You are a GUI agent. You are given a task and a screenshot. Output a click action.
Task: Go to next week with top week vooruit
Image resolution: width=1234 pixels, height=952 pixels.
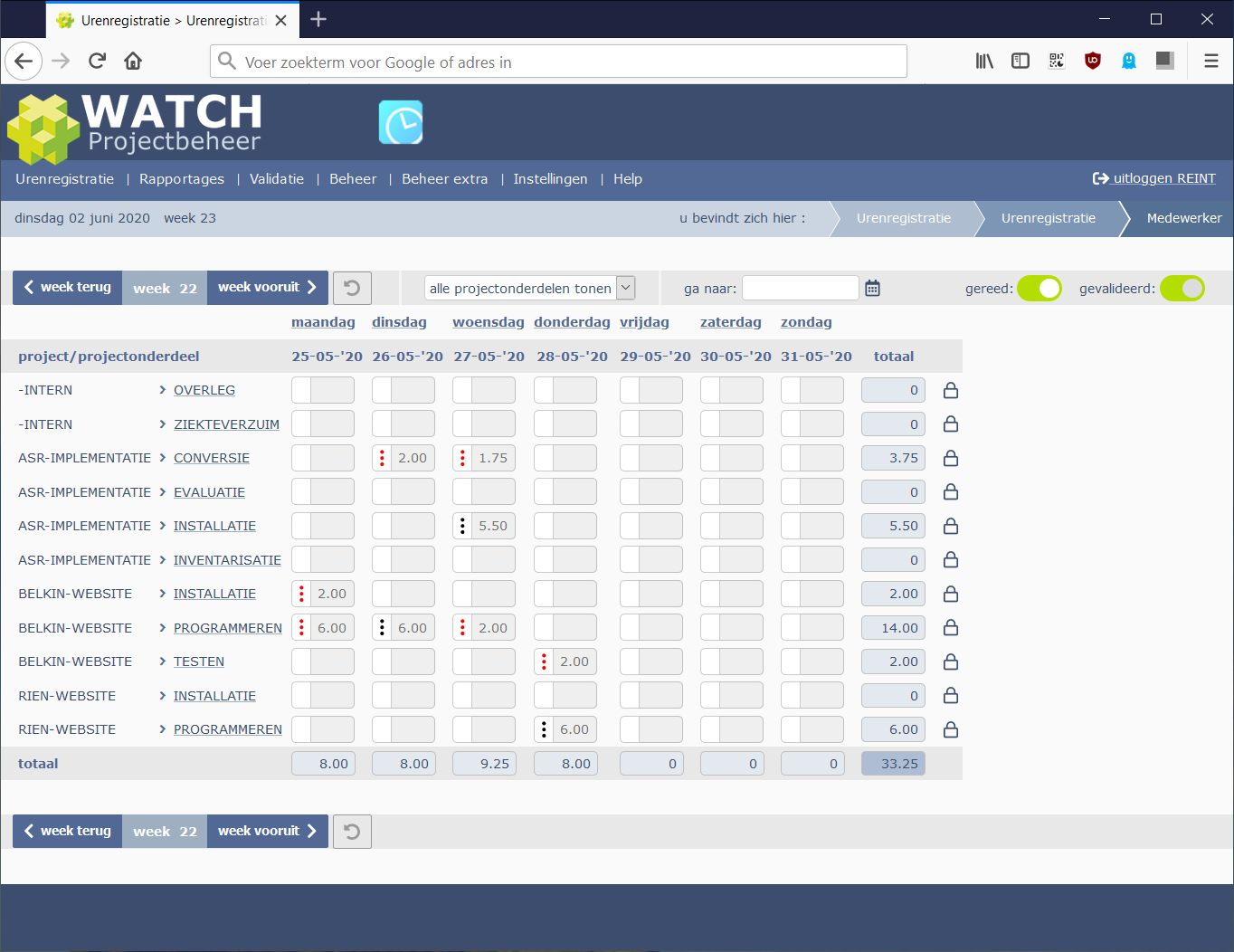click(x=268, y=288)
